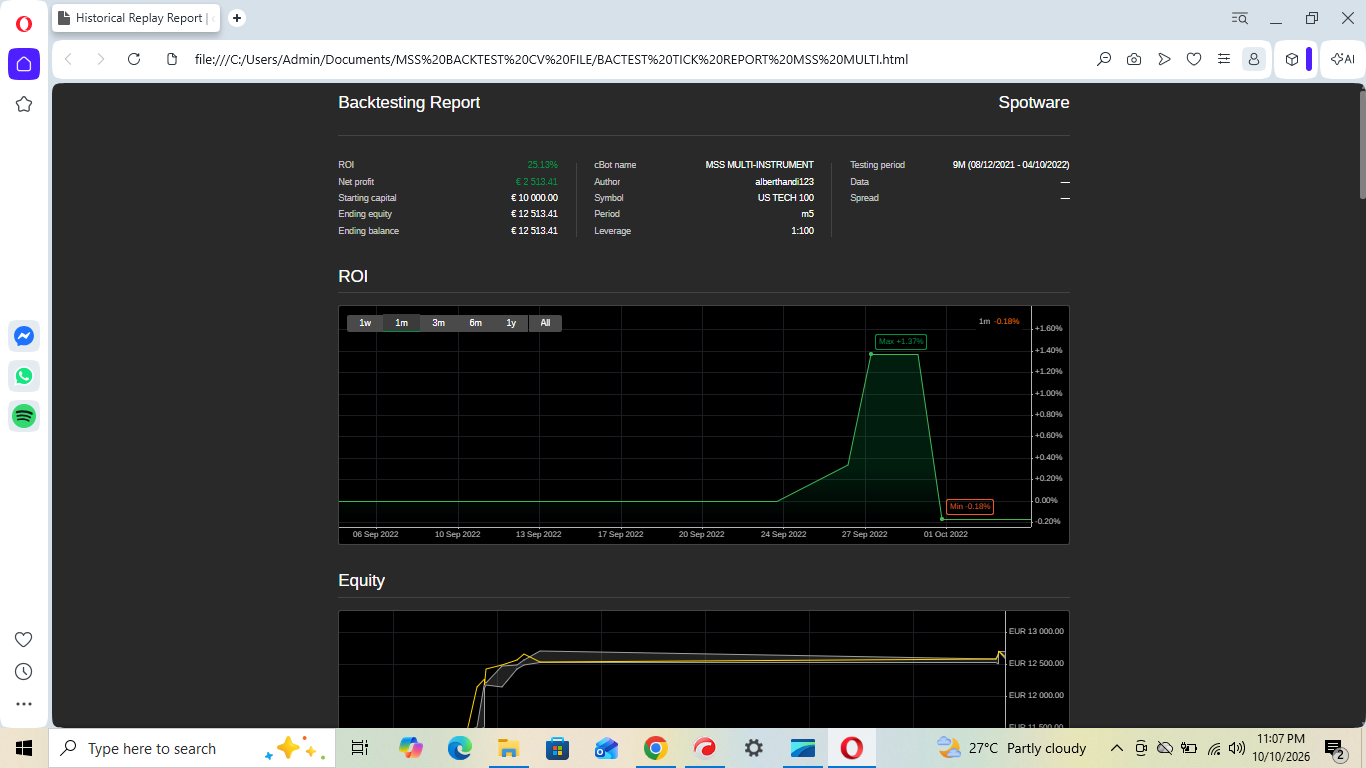
Task: Open WhatsApp in the Opera sidebar
Action: (24, 376)
